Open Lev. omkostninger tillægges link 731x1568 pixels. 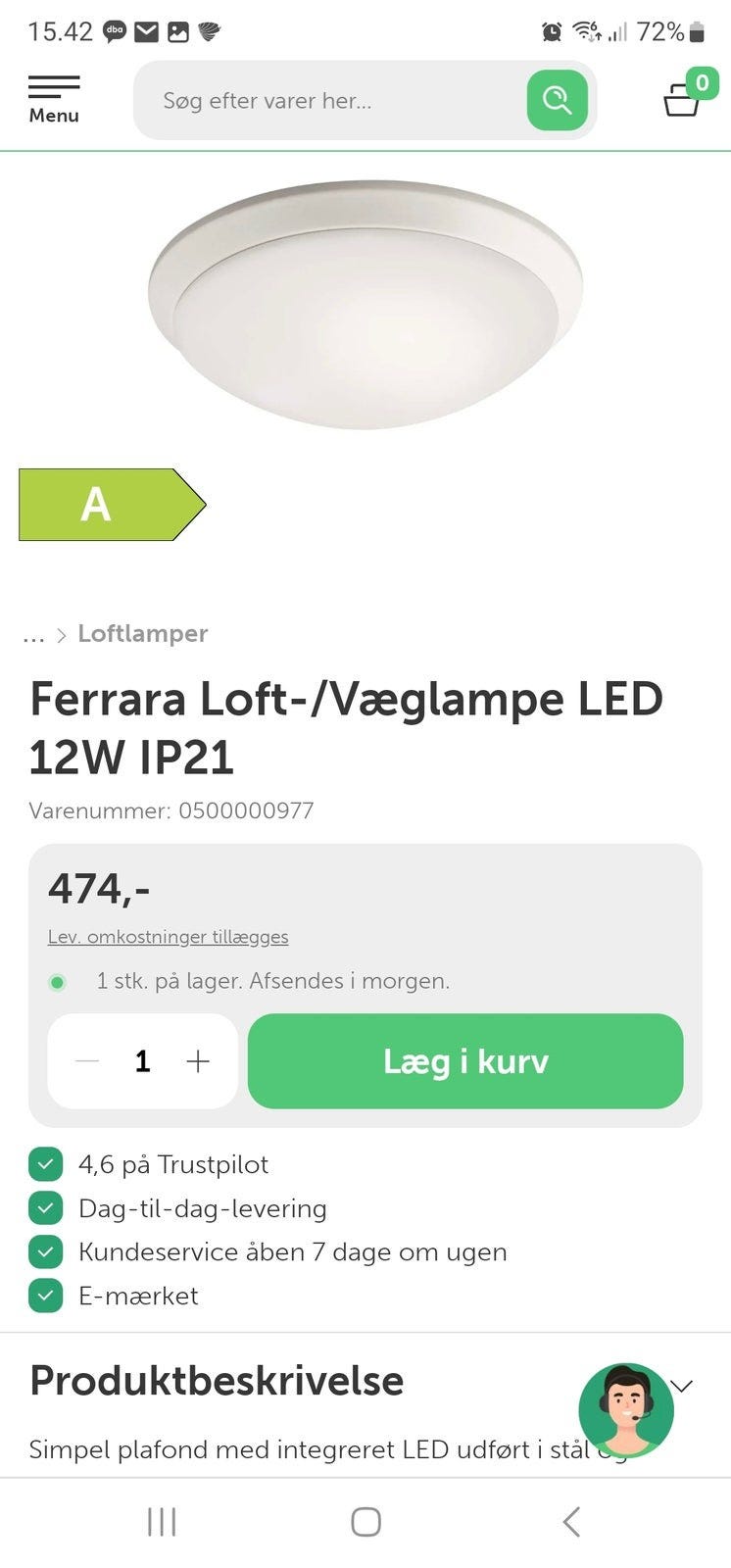click(x=169, y=937)
